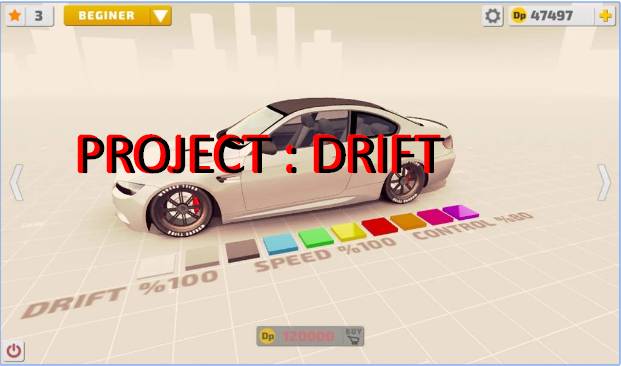Select the green paint swatch
The height and width of the screenshot is (366, 621).
coord(316,237)
